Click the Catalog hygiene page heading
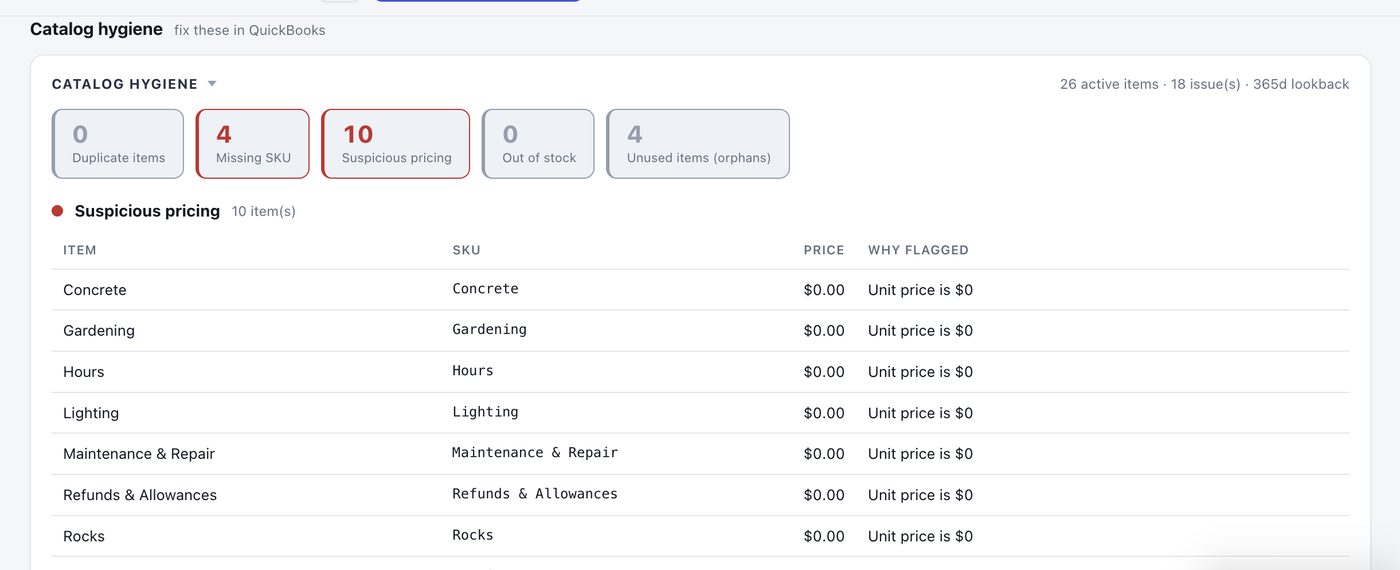 (96, 29)
